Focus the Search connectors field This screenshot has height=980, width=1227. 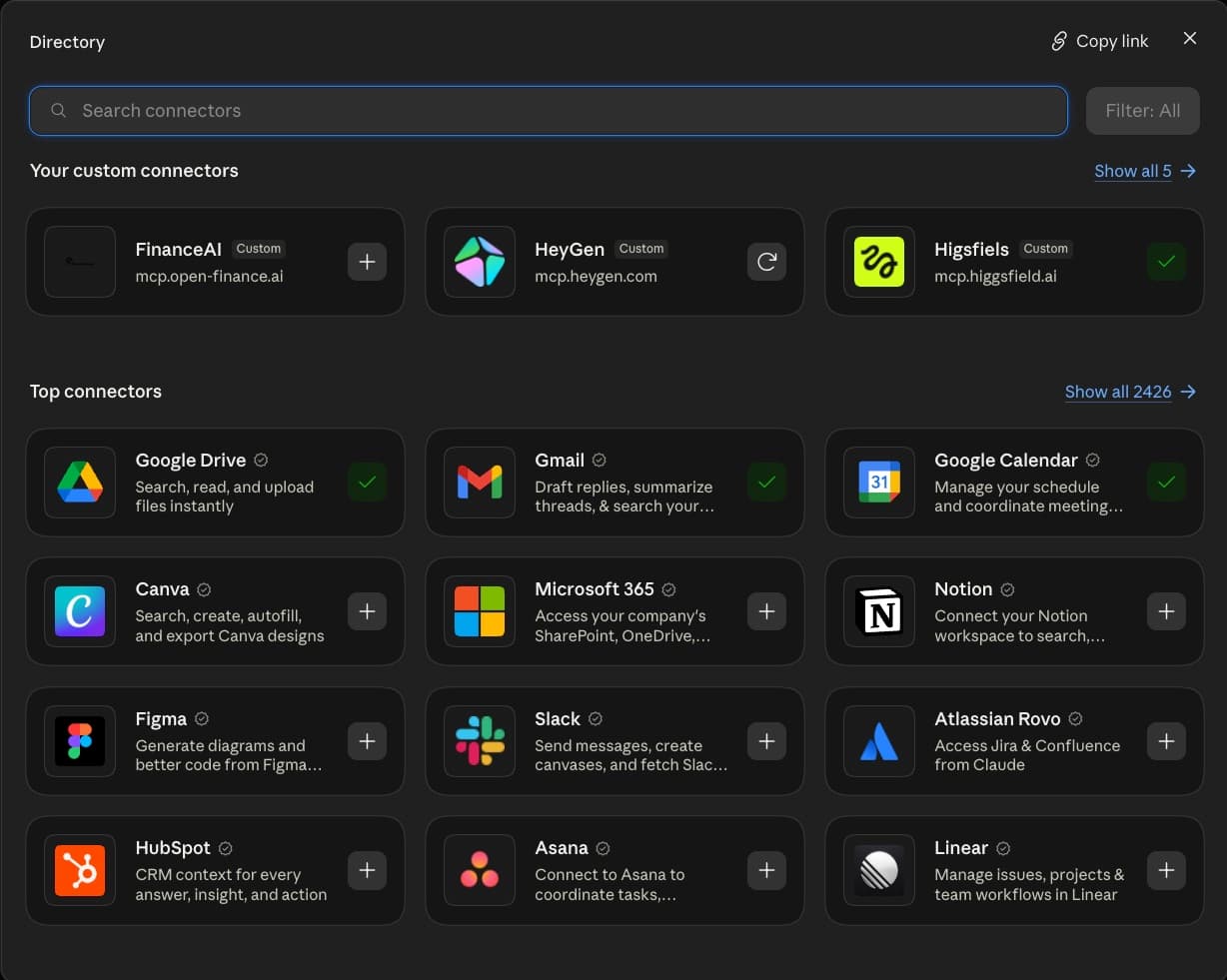549,111
